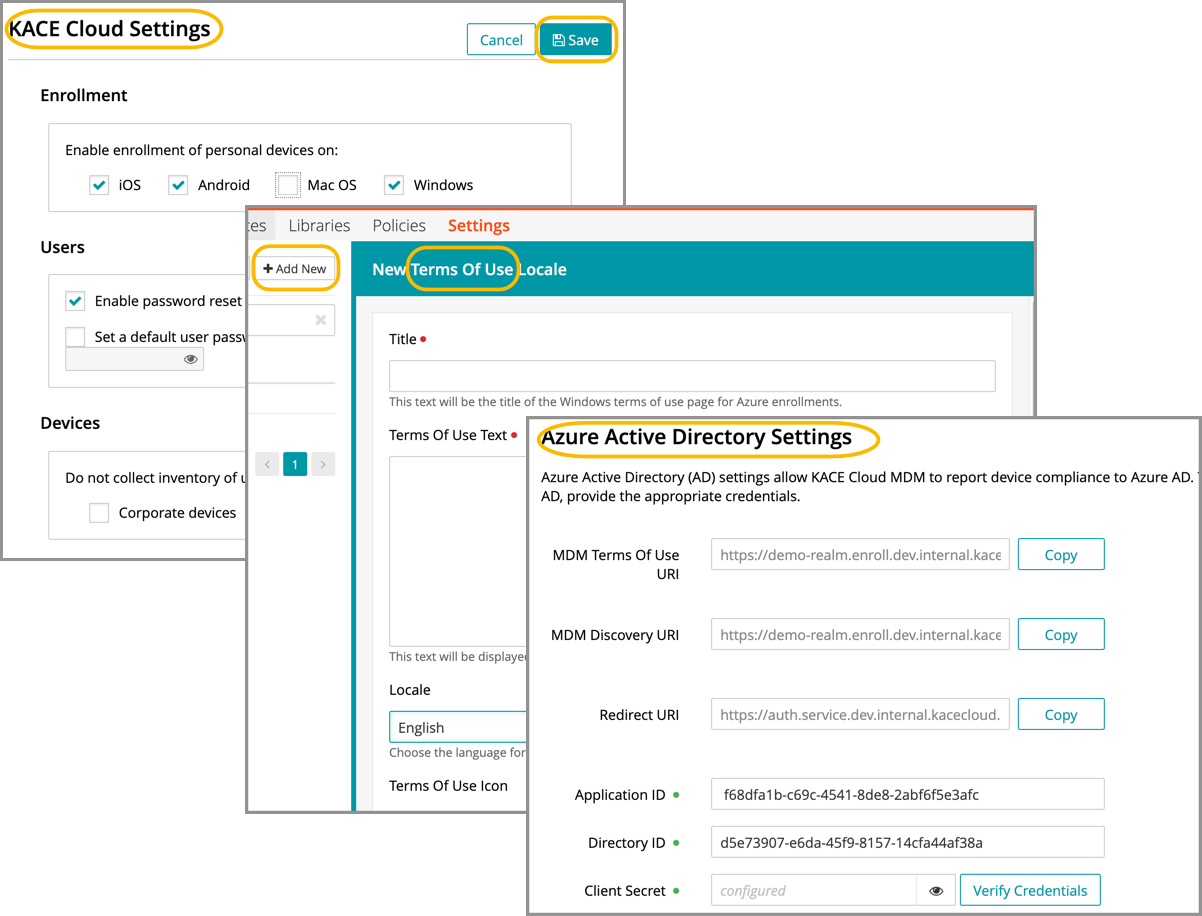The image size is (1202, 916).
Task: Toggle the Enable password reset checkbox
Action: pyautogui.click(x=75, y=301)
